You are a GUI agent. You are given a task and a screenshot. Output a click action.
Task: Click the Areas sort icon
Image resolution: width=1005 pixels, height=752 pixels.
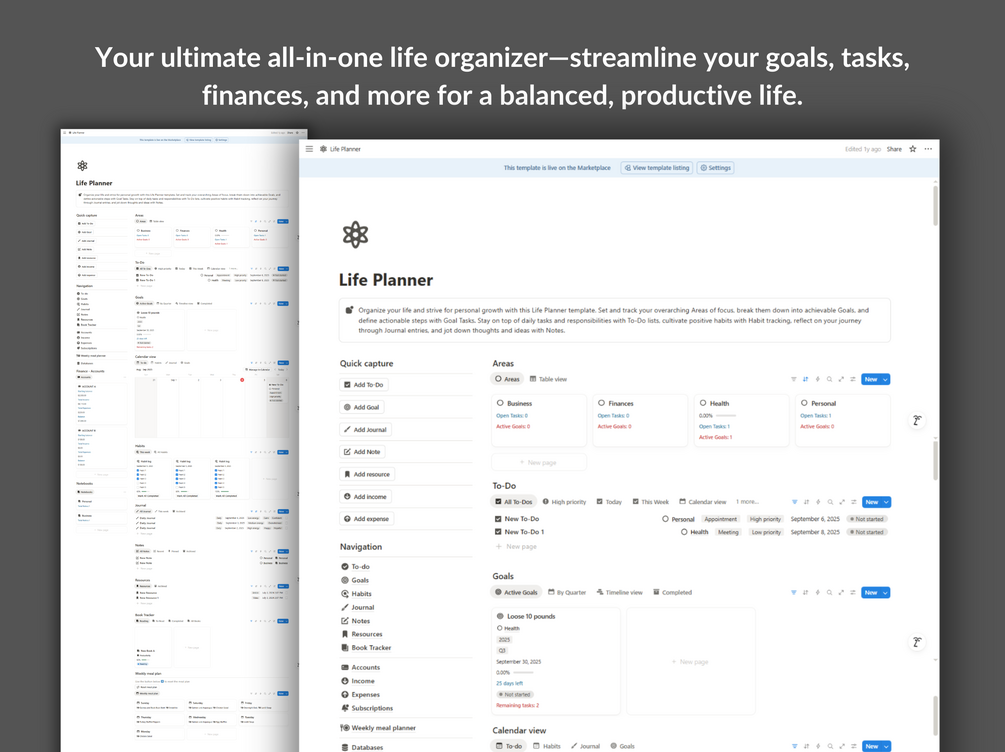(806, 379)
